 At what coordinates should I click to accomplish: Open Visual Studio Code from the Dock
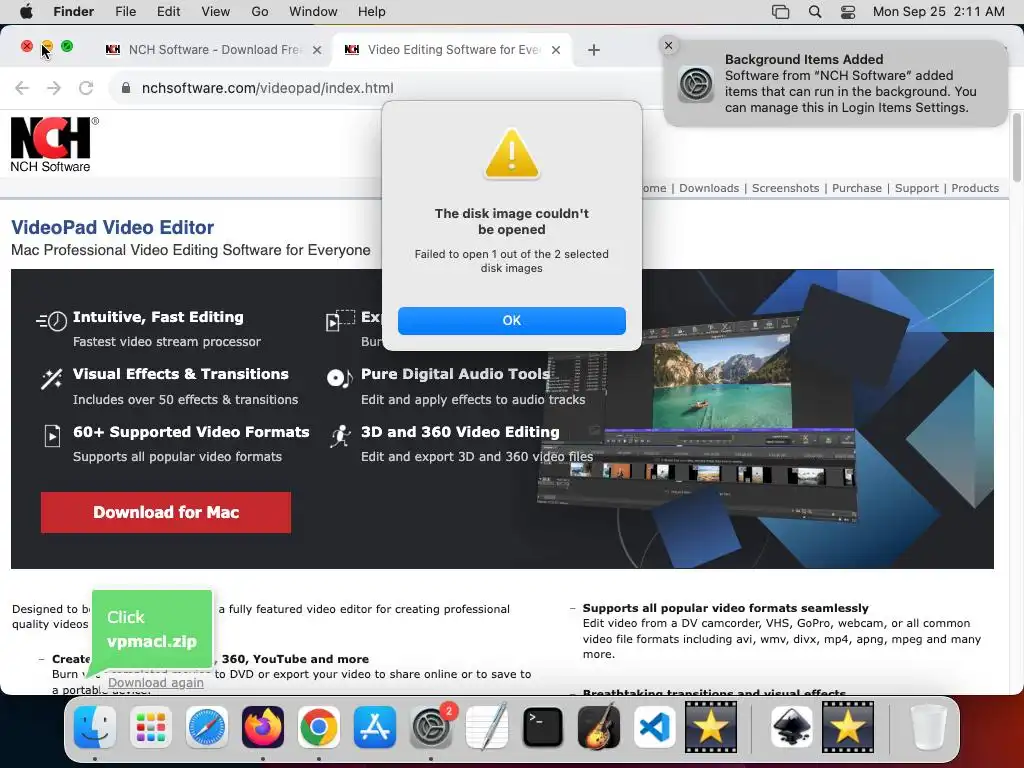click(654, 727)
